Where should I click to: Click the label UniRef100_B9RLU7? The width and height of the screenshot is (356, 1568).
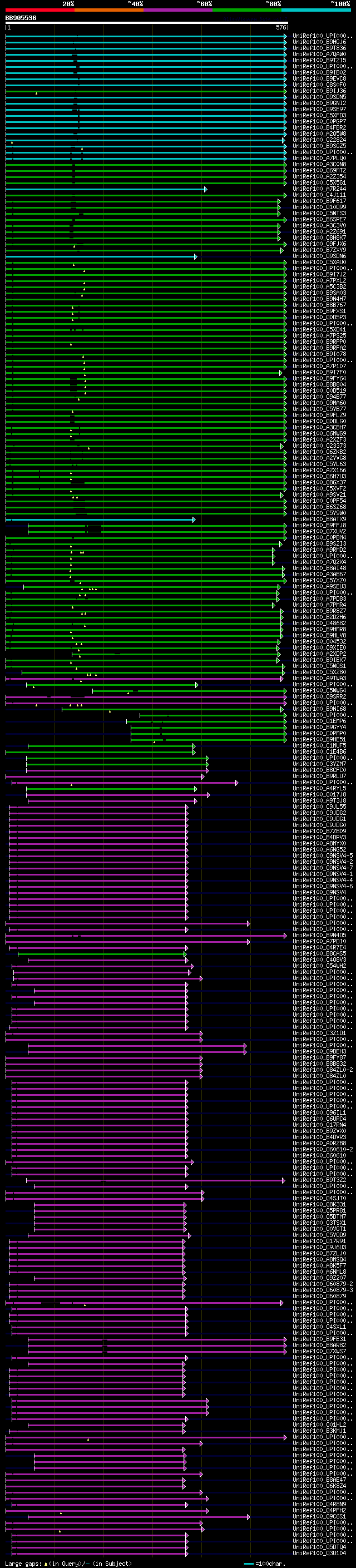(x=319, y=776)
